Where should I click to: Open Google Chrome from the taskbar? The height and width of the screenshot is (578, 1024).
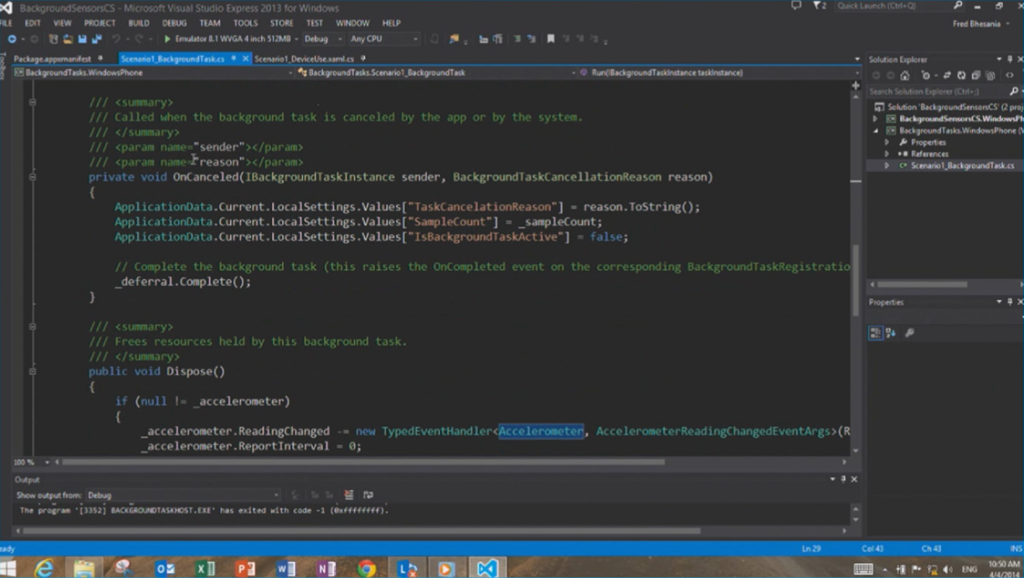coord(366,568)
